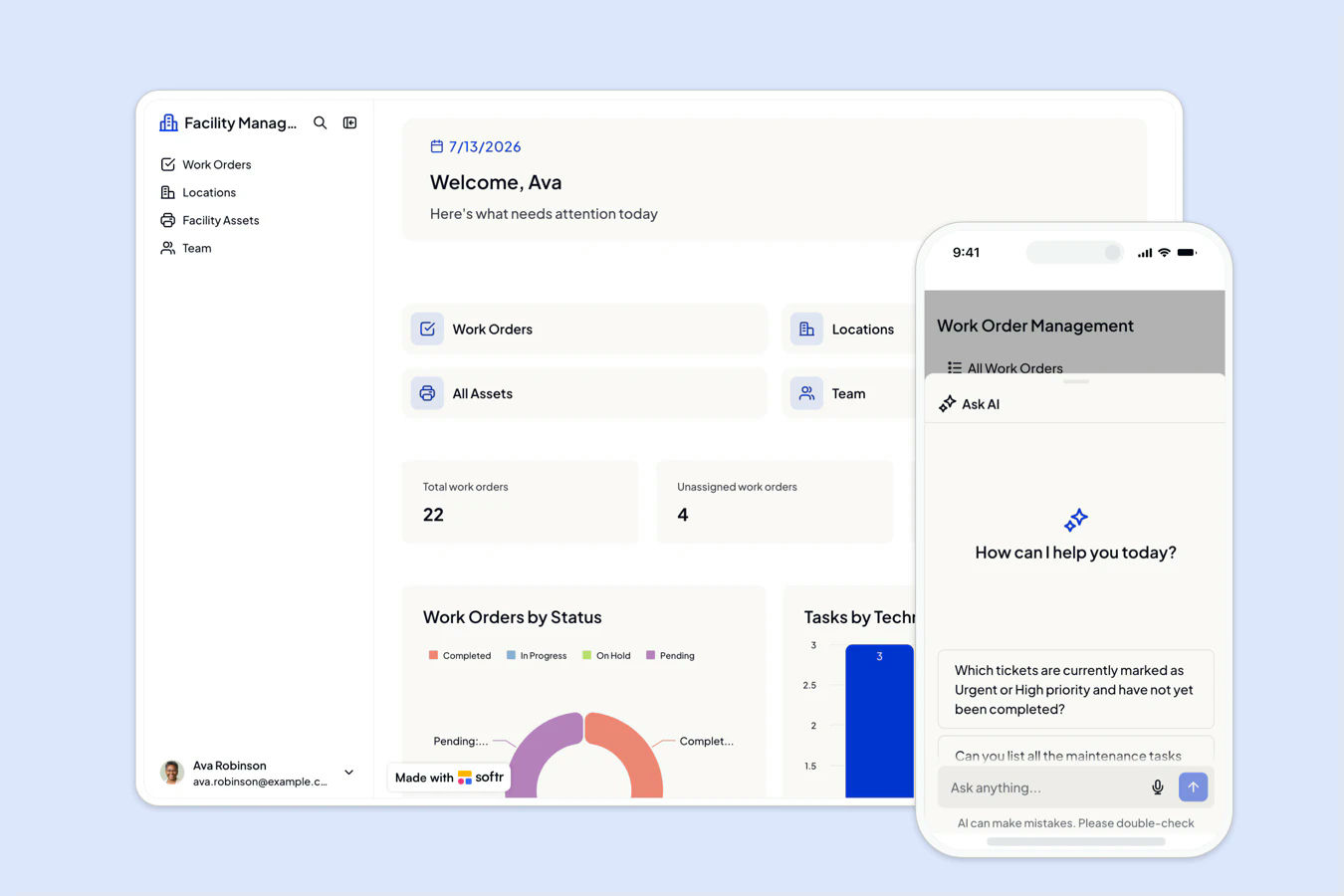Click the Softr logo in the badge
This screenshot has width=1344, height=896.
pyautogui.click(x=481, y=778)
